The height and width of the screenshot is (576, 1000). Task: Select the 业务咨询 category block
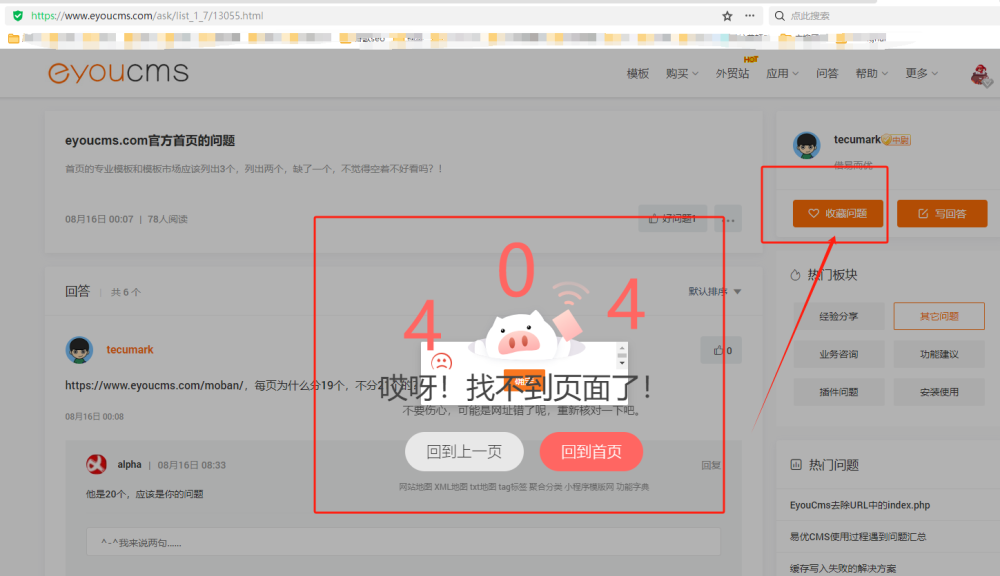click(839, 354)
